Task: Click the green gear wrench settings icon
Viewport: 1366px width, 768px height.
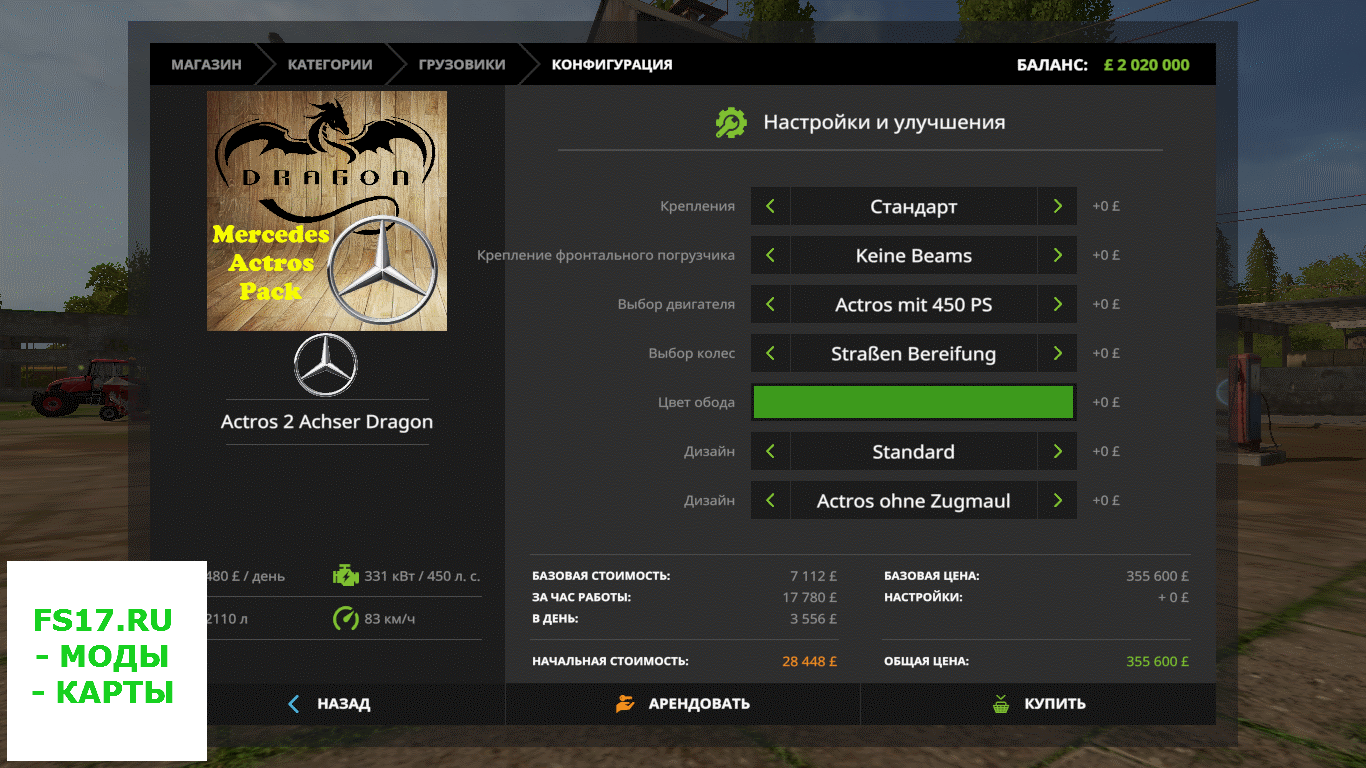Action: pyautogui.click(x=731, y=122)
